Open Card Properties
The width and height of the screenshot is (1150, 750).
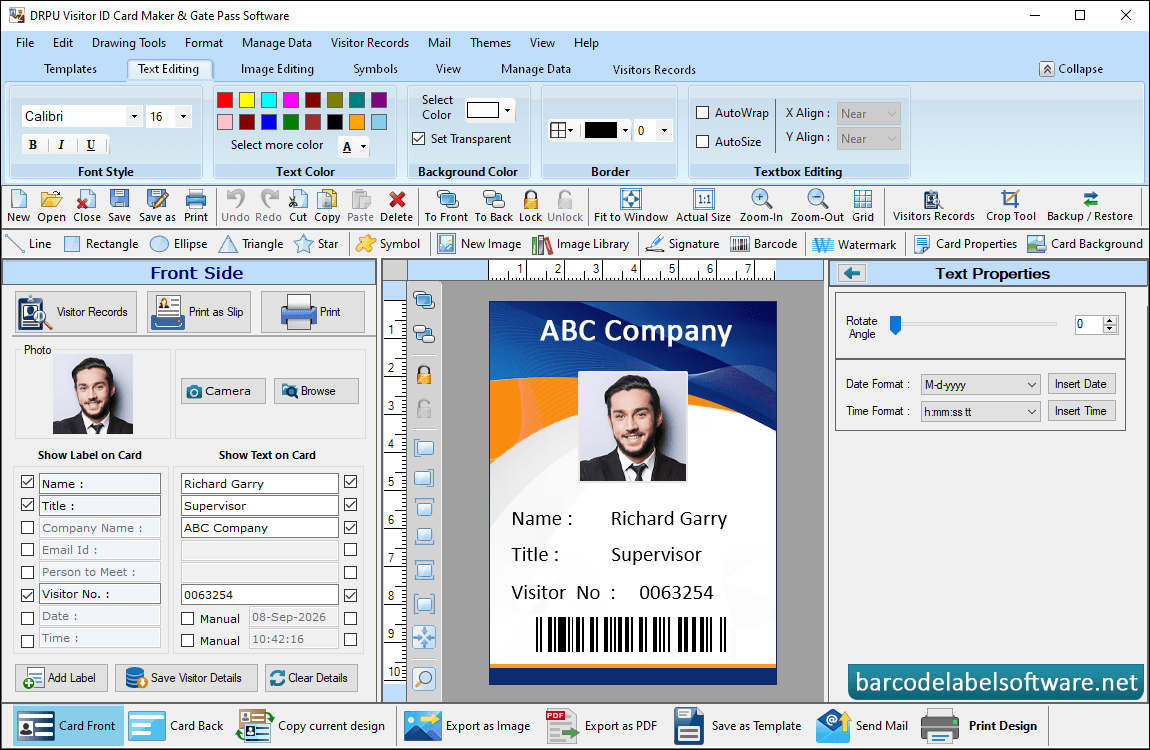965,244
